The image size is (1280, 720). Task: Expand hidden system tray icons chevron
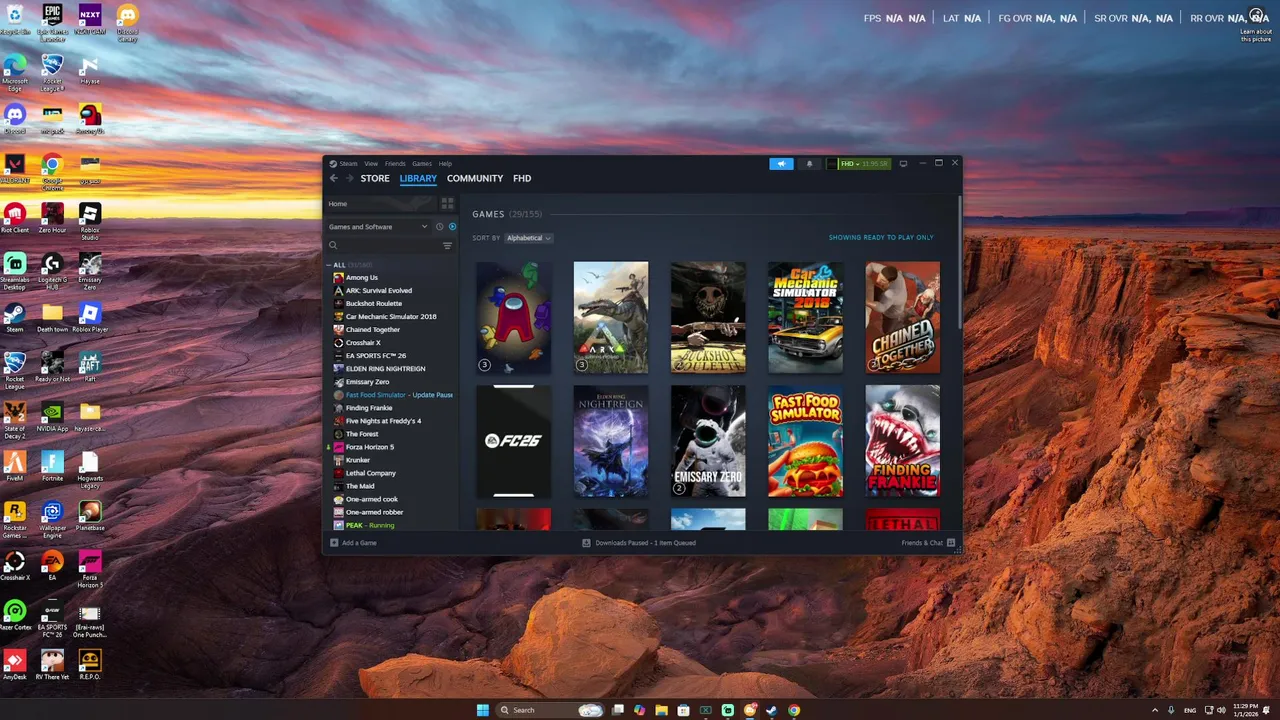(1155, 710)
